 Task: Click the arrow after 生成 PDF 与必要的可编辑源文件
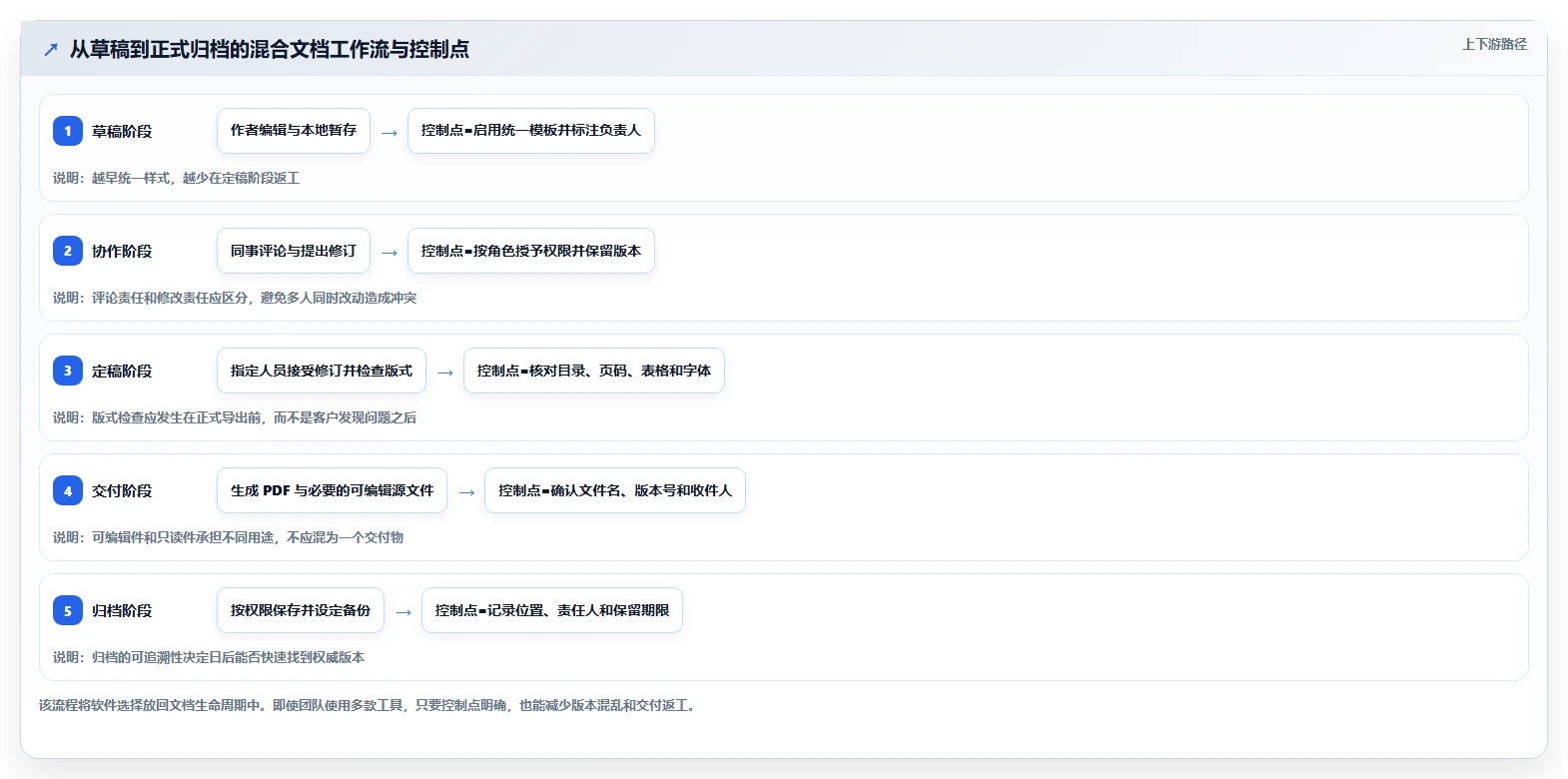pyautogui.click(x=466, y=491)
